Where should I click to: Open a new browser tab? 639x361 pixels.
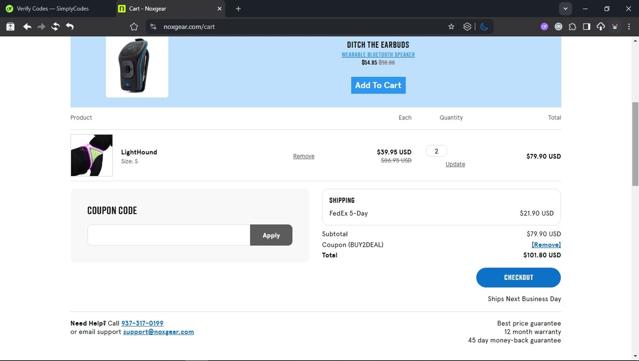[238, 9]
